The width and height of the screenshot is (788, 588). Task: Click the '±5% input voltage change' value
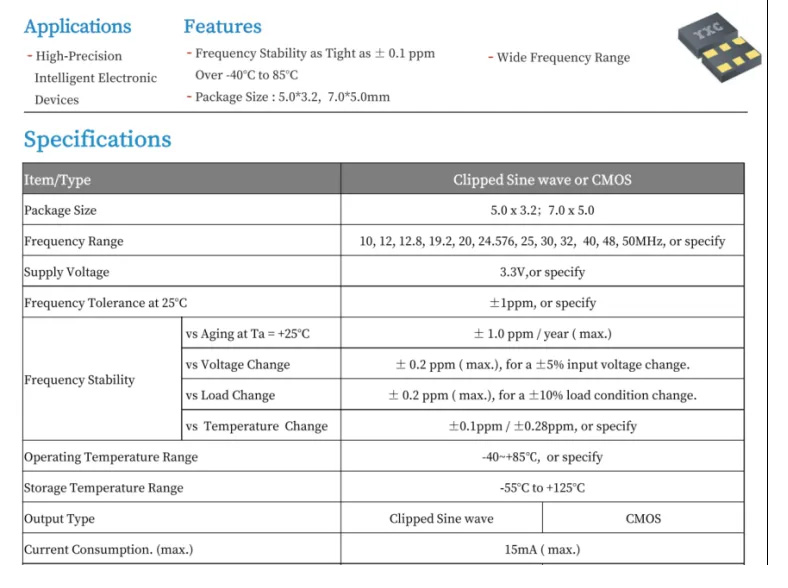[542, 364]
